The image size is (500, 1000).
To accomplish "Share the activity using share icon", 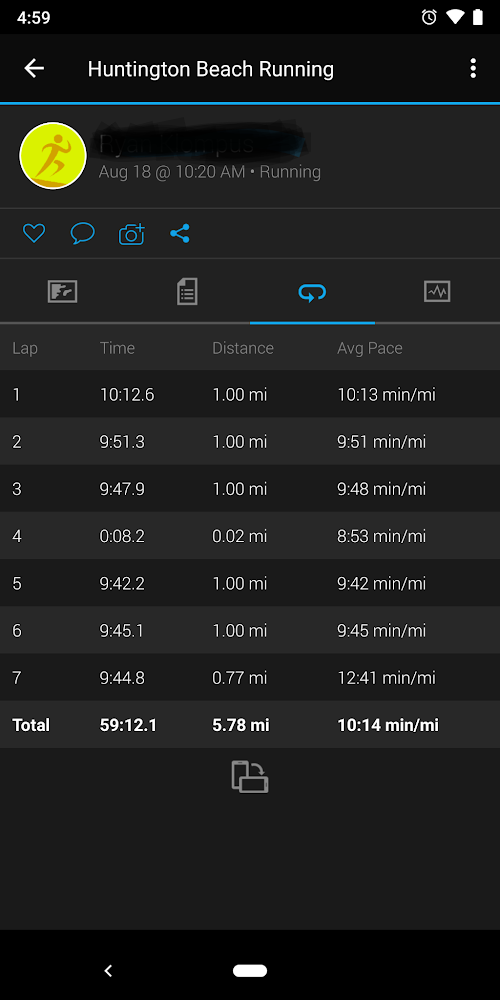I will pos(180,233).
